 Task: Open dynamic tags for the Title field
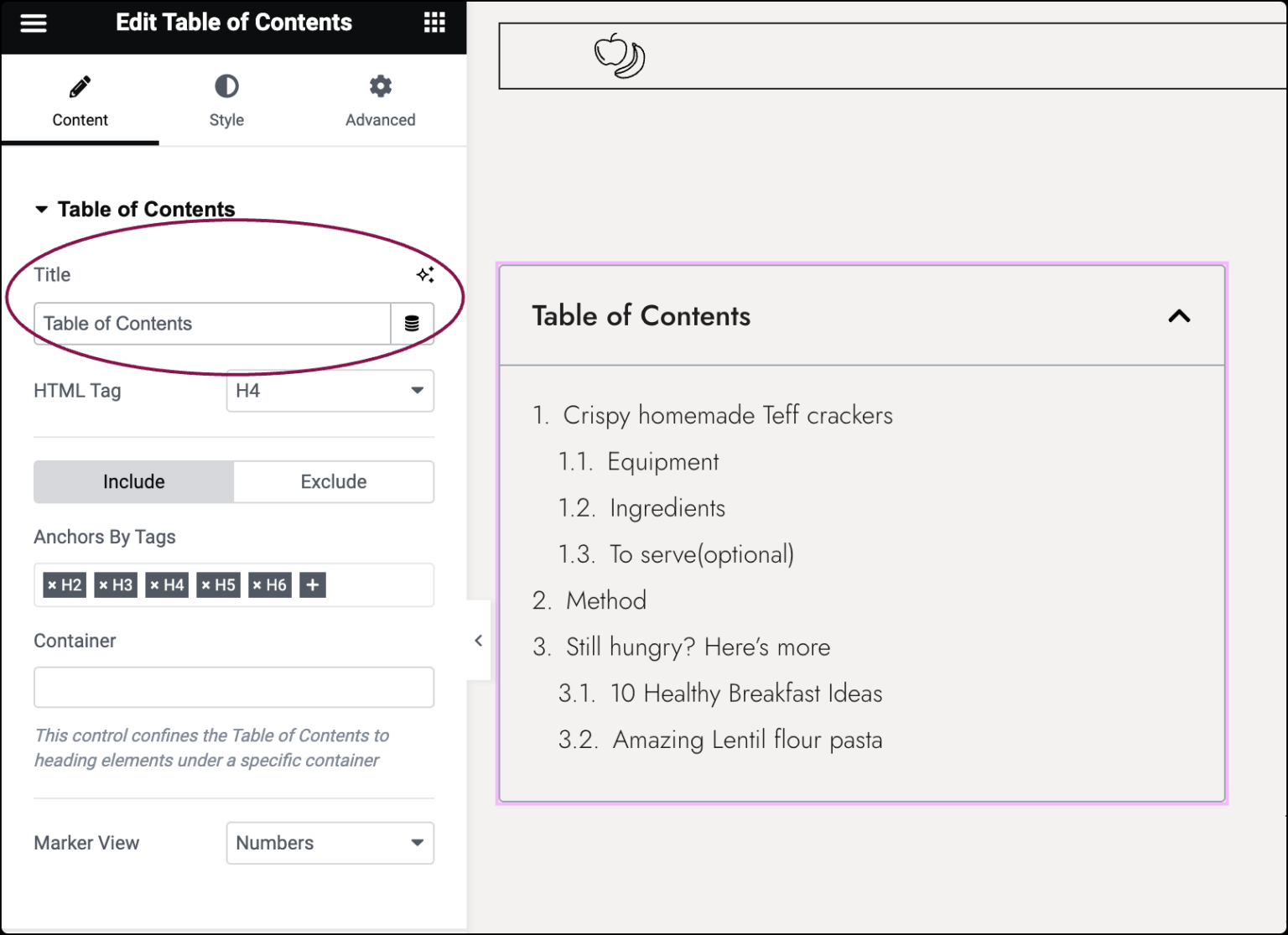coord(412,323)
